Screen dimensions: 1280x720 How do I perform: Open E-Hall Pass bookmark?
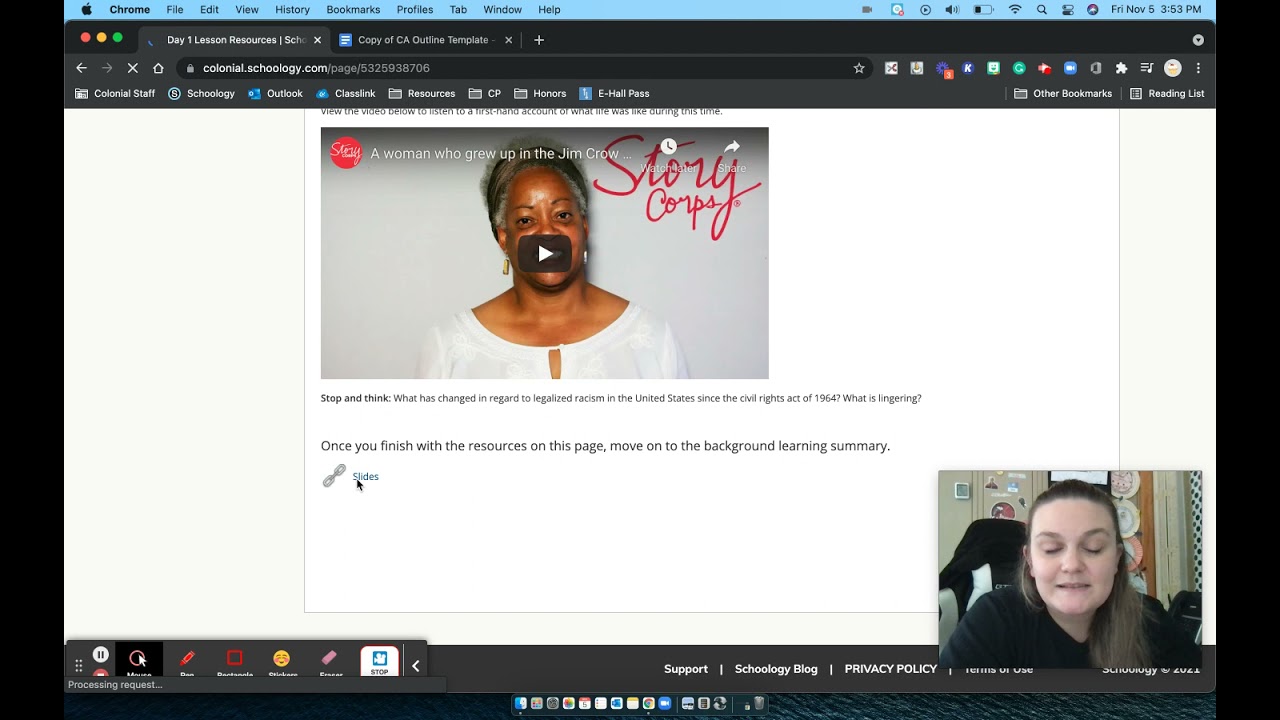614,93
